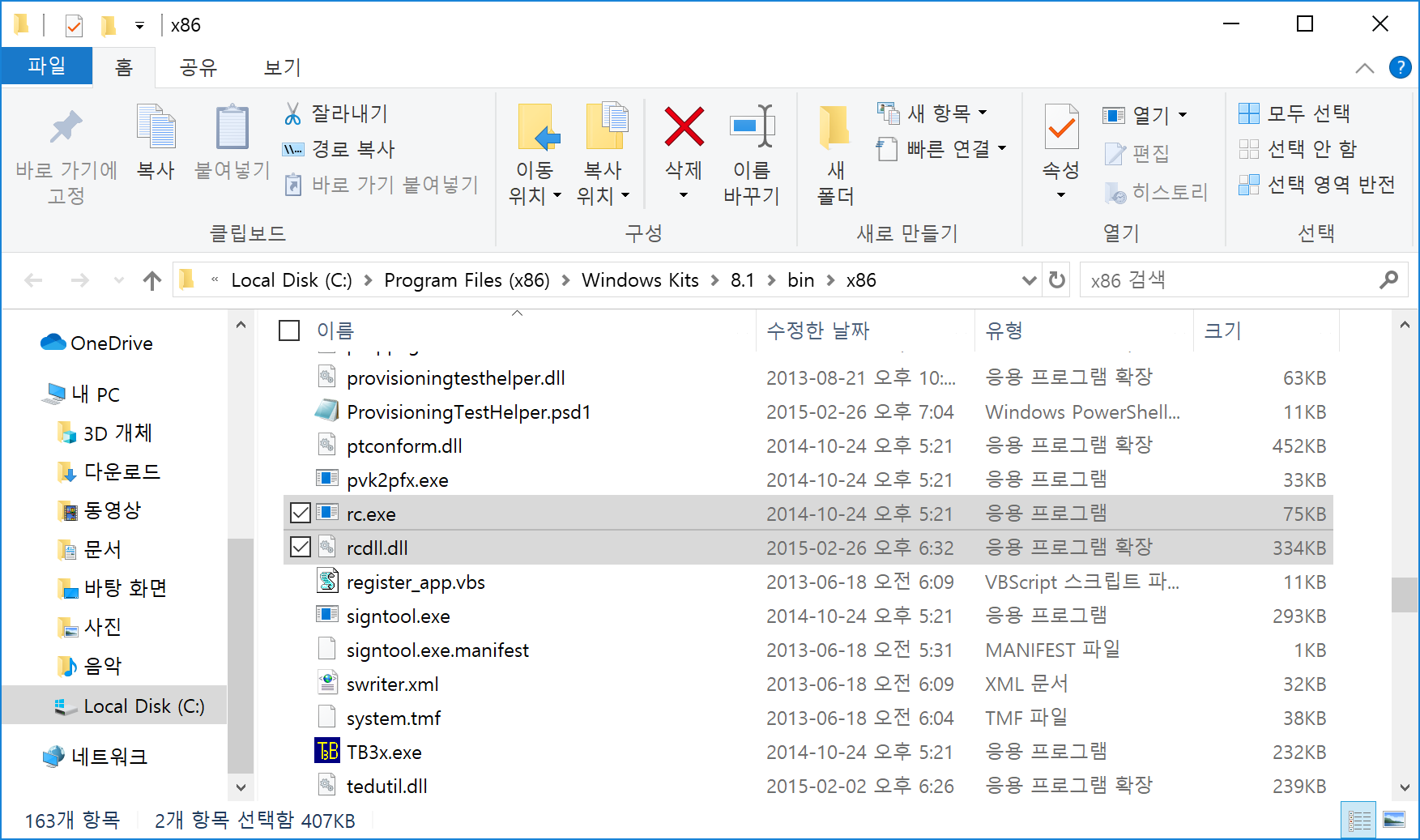The height and width of the screenshot is (840, 1420).
Task: Sort by Size (크기) column header
Action: 1223,330
